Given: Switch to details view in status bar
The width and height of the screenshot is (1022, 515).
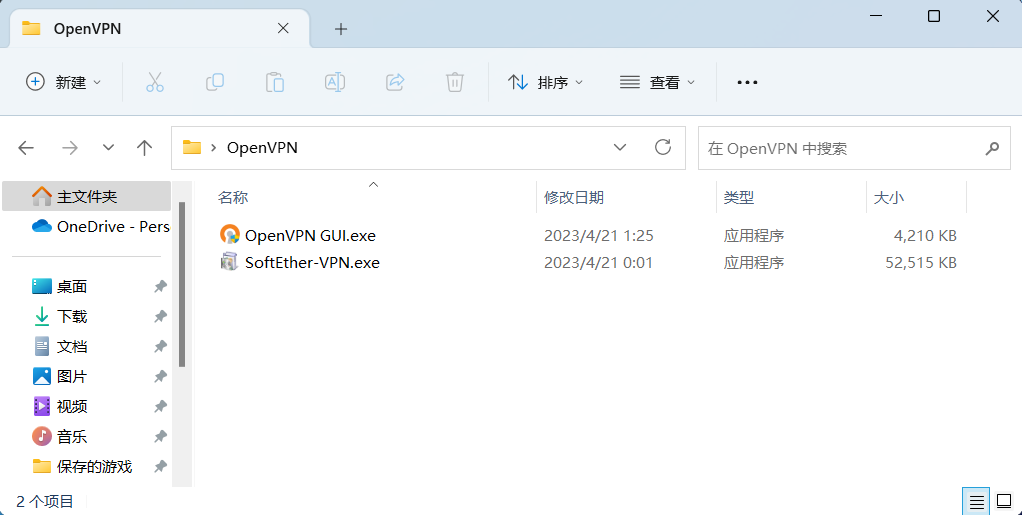Looking at the screenshot, I should [976, 501].
